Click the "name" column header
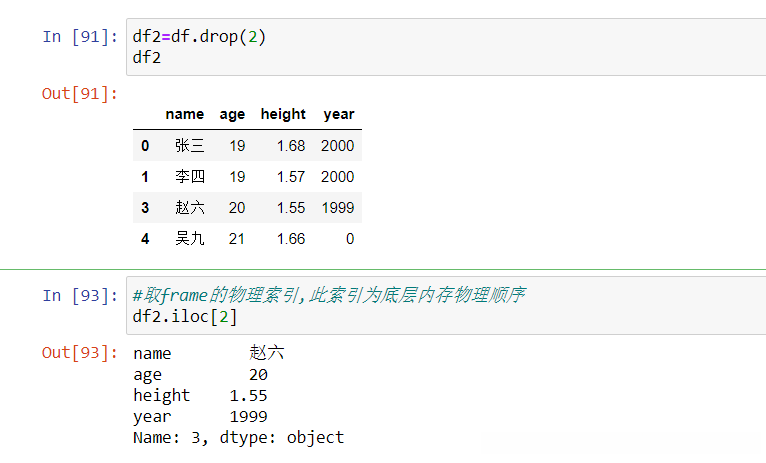 pyautogui.click(x=184, y=114)
